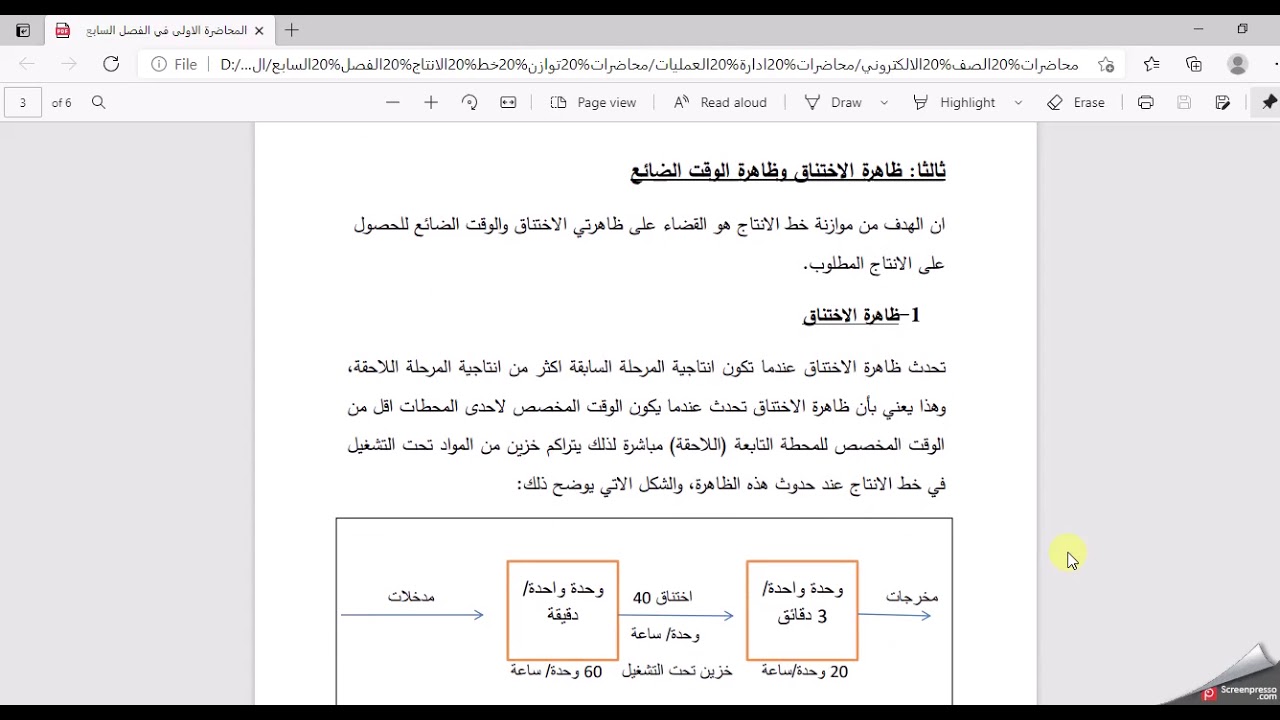Open a new browser tab

click(x=292, y=31)
